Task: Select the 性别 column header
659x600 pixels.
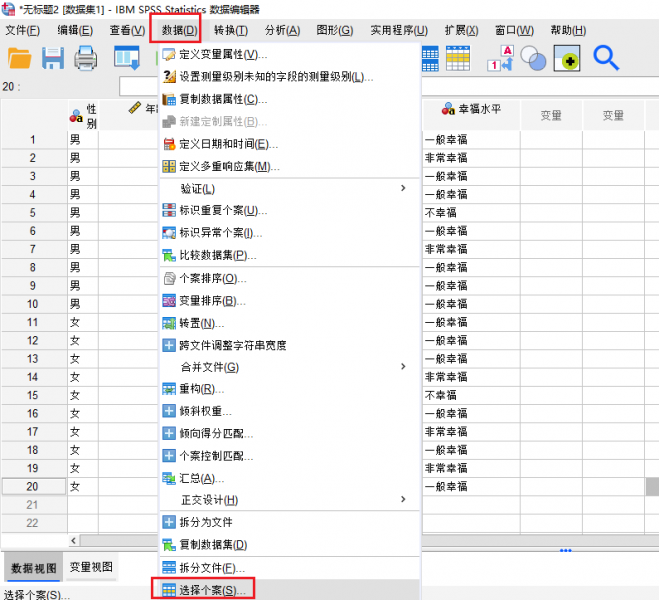Action: tap(83, 116)
